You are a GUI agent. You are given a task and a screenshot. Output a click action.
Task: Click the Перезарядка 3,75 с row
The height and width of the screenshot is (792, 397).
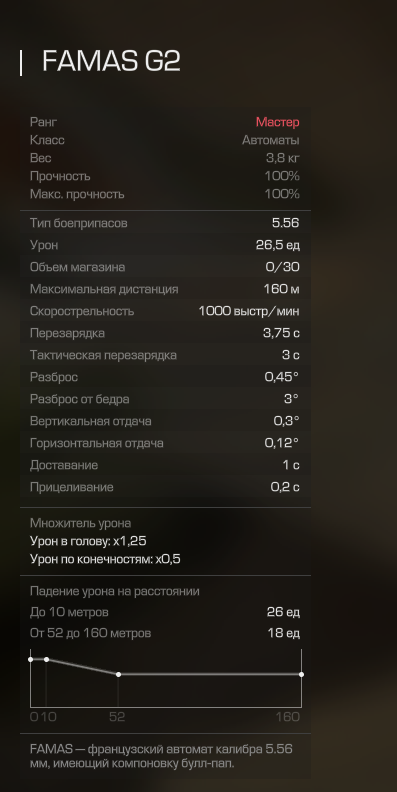165,333
